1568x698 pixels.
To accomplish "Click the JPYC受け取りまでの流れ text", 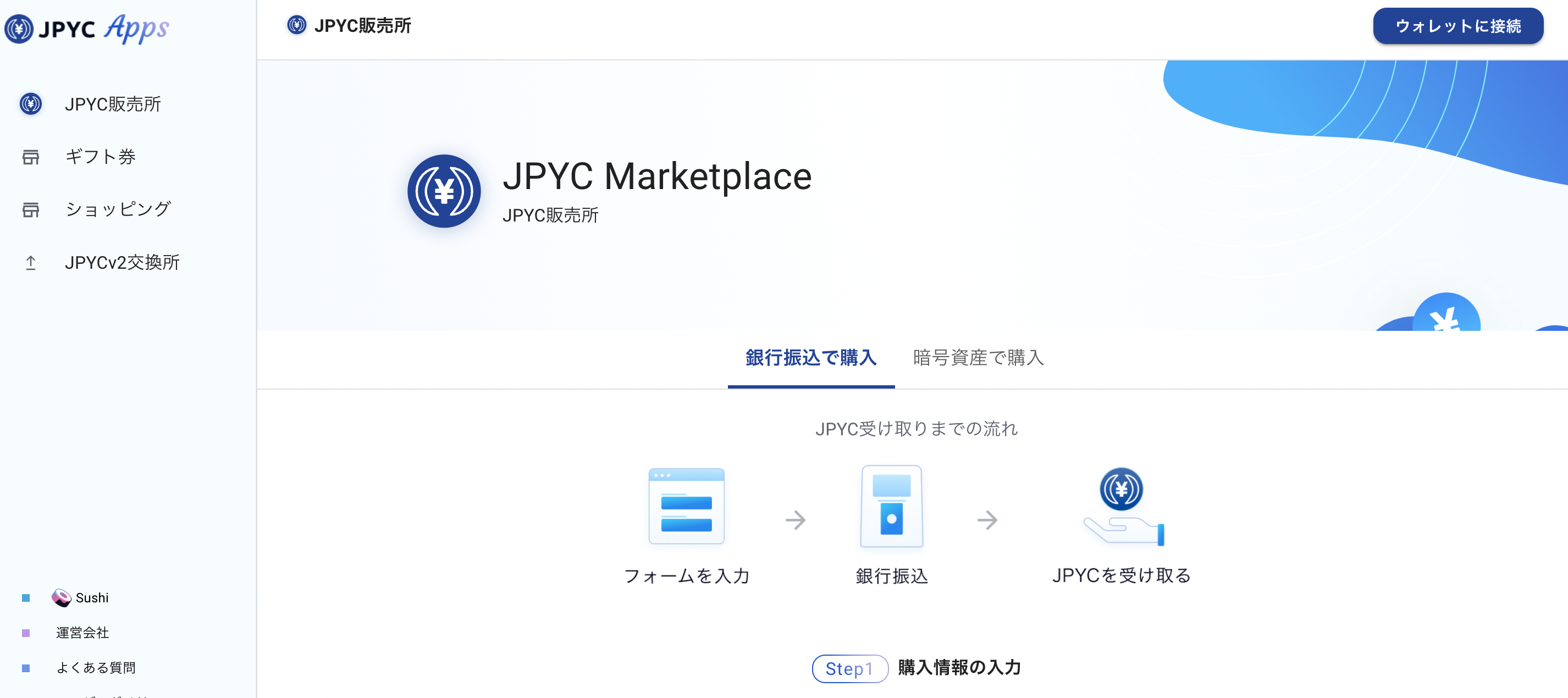I will (x=916, y=428).
